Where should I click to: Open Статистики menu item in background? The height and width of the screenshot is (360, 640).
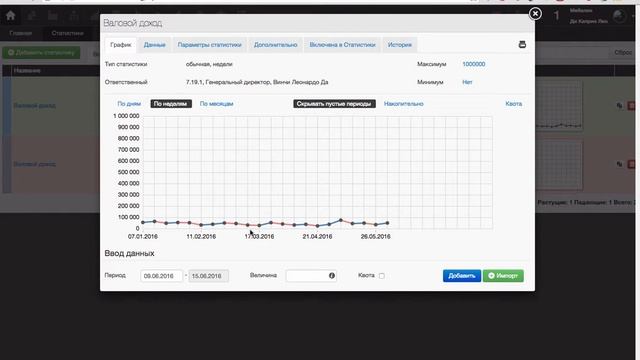coord(67,33)
